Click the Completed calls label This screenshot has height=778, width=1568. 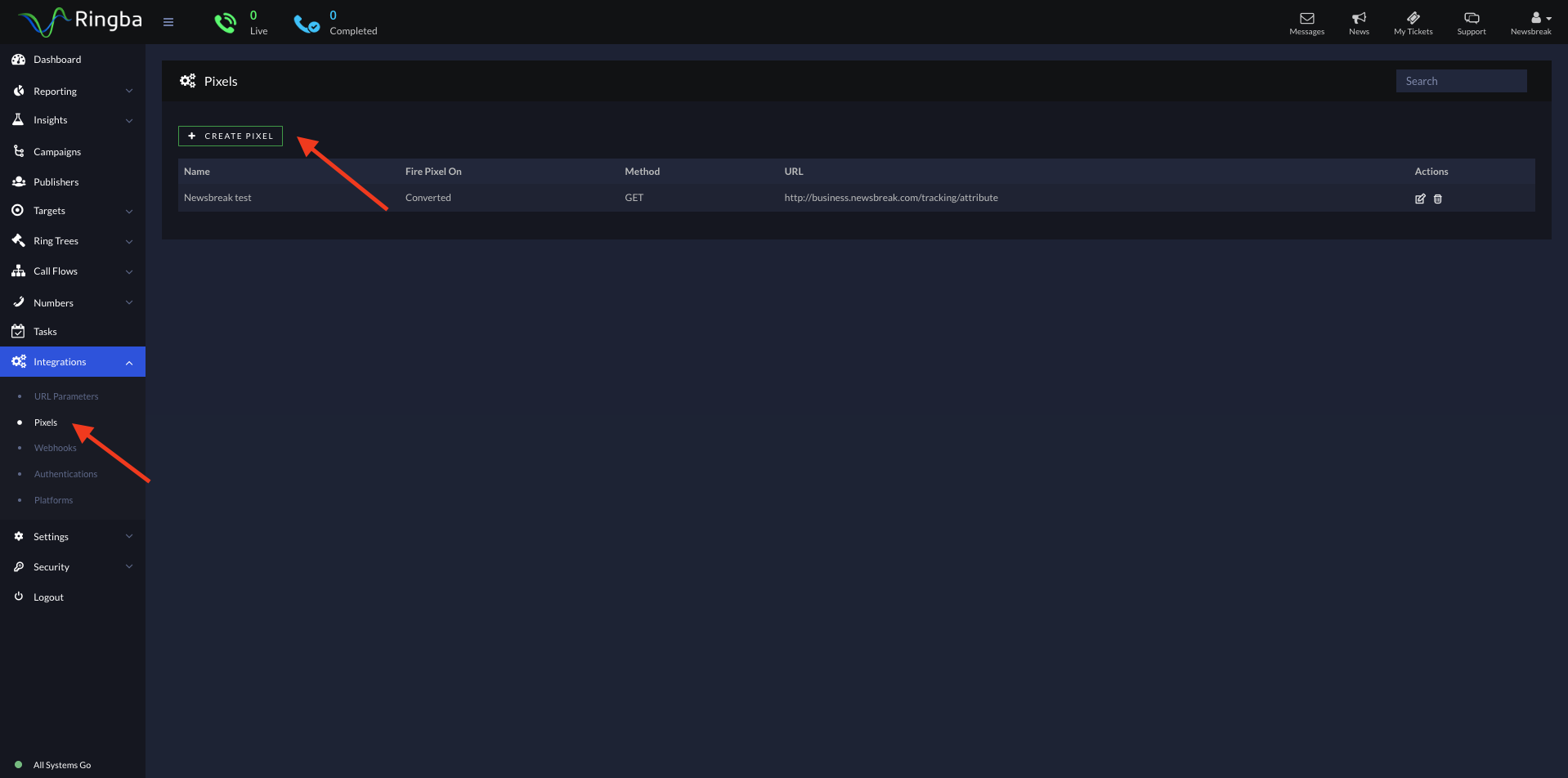(353, 31)
